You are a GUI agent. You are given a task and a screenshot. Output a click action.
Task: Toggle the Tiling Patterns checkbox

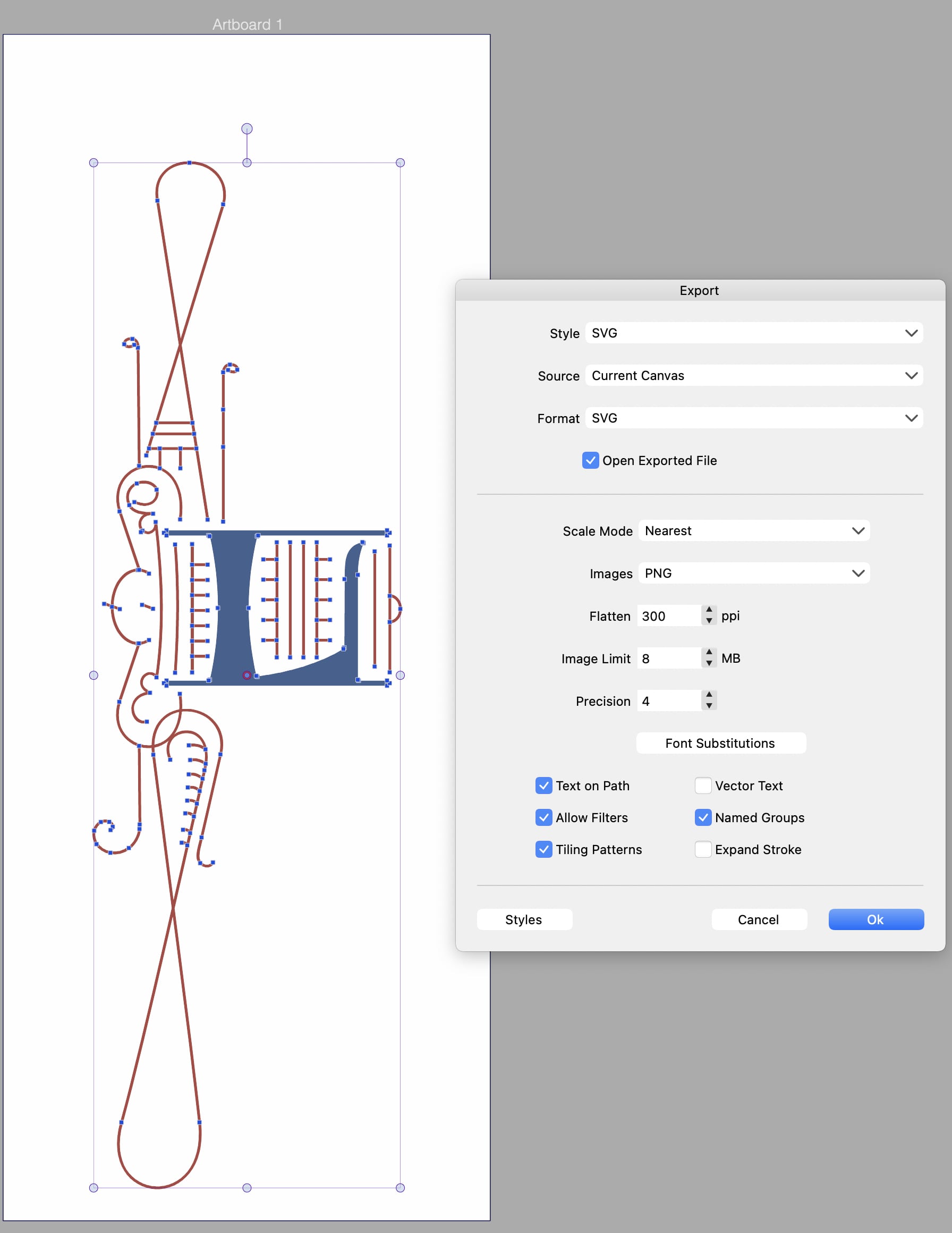click(543, 850)
